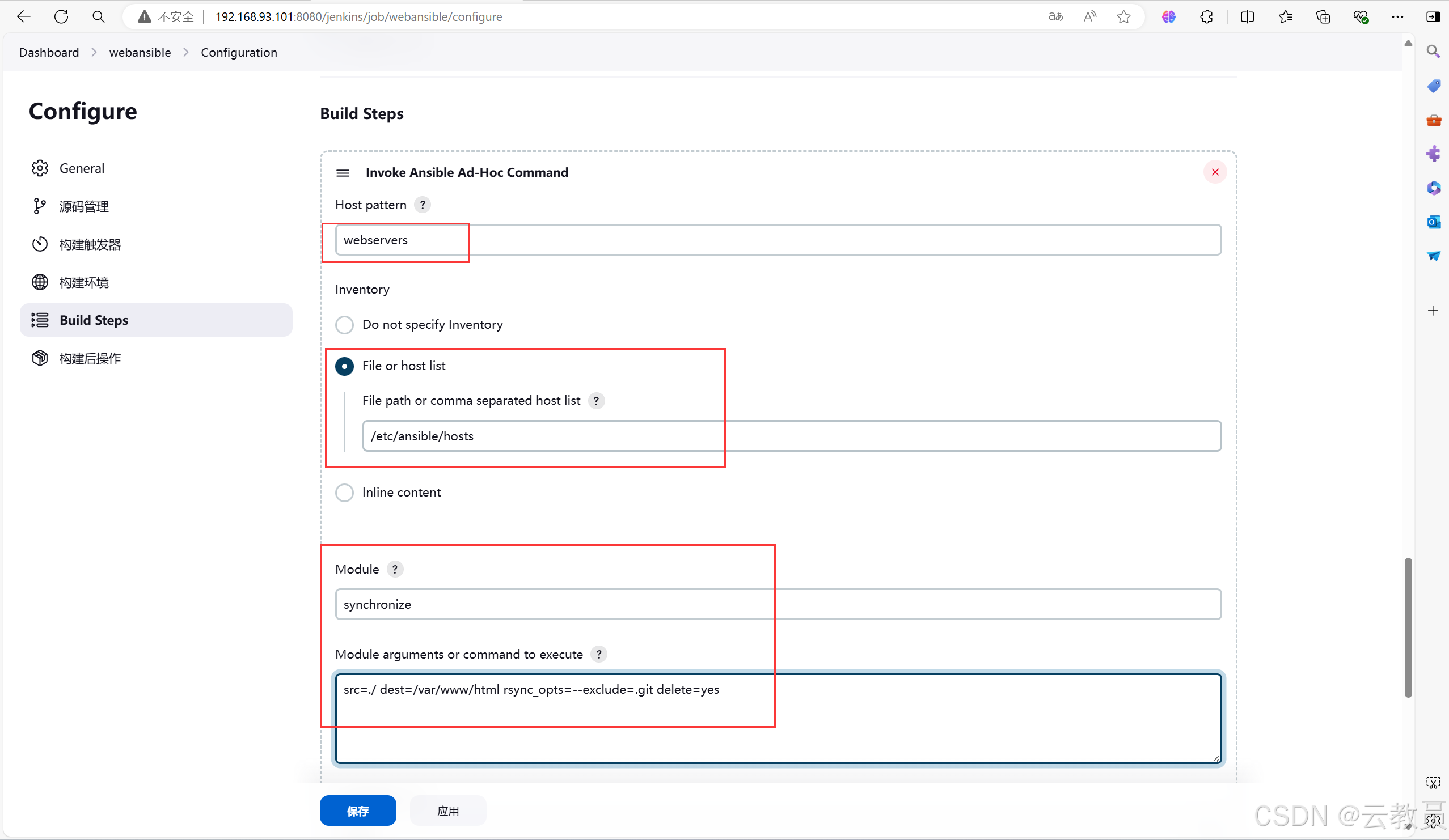
Task: Add a sidebar app with the plus icon
Action: [1433, 311]
